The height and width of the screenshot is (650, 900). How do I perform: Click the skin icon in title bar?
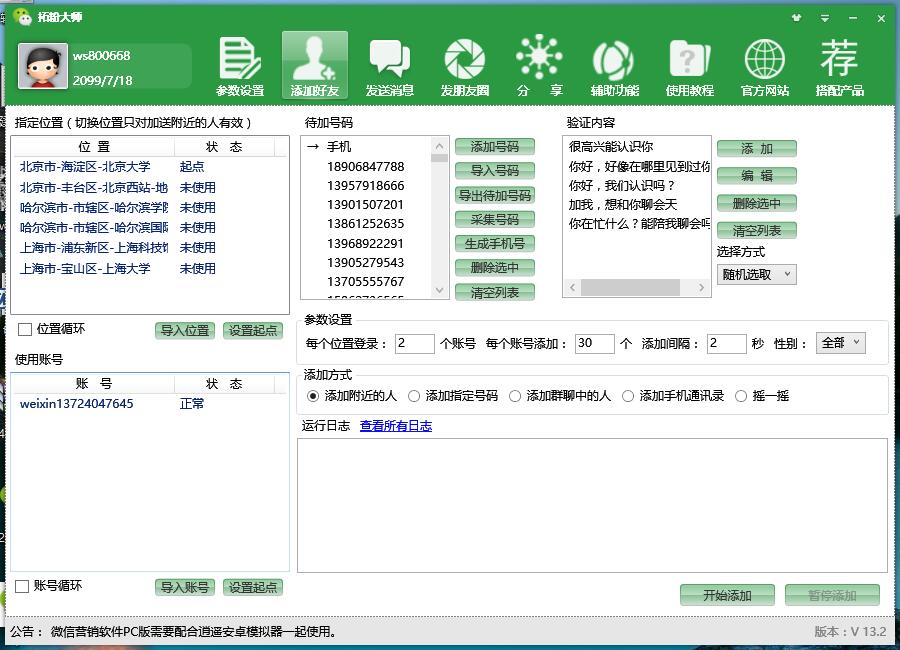click(796, 18)
